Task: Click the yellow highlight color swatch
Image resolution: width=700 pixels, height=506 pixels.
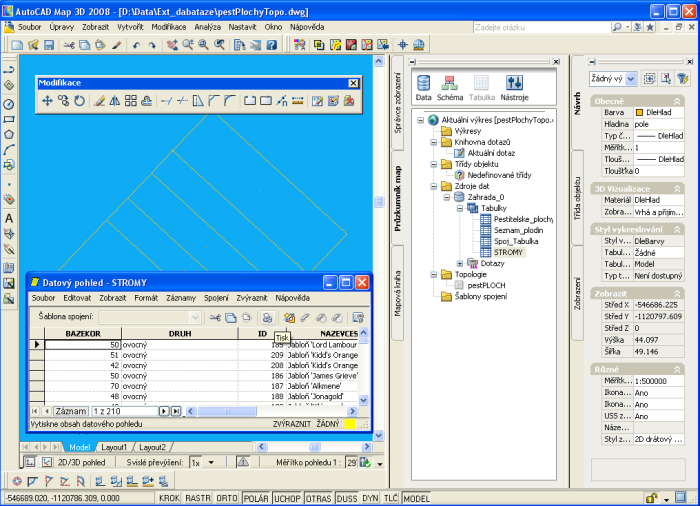Action: click(350, 424)
